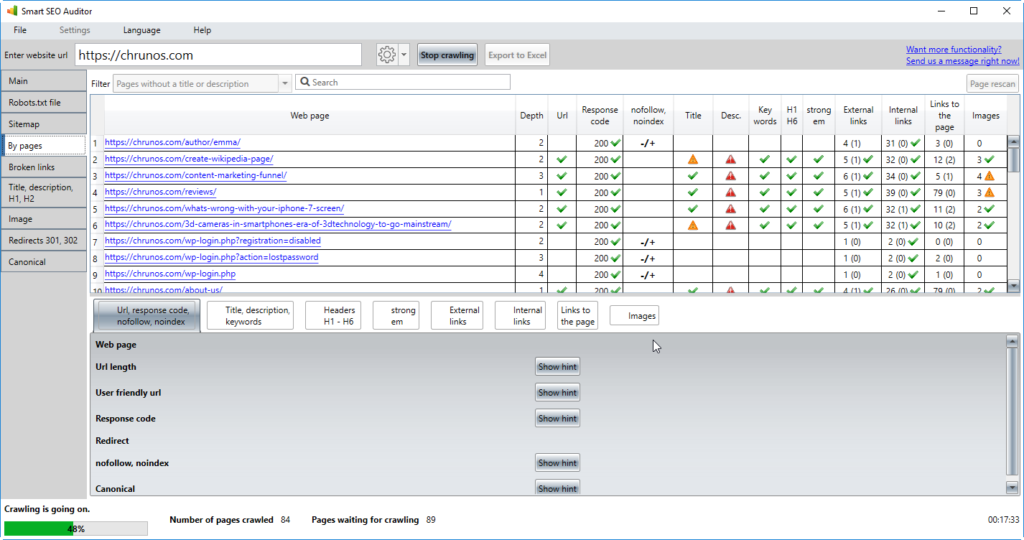The image size is (1024, 540).
Task: Open wp-login.php?action=lostpassword link
Action: point(211,257)
